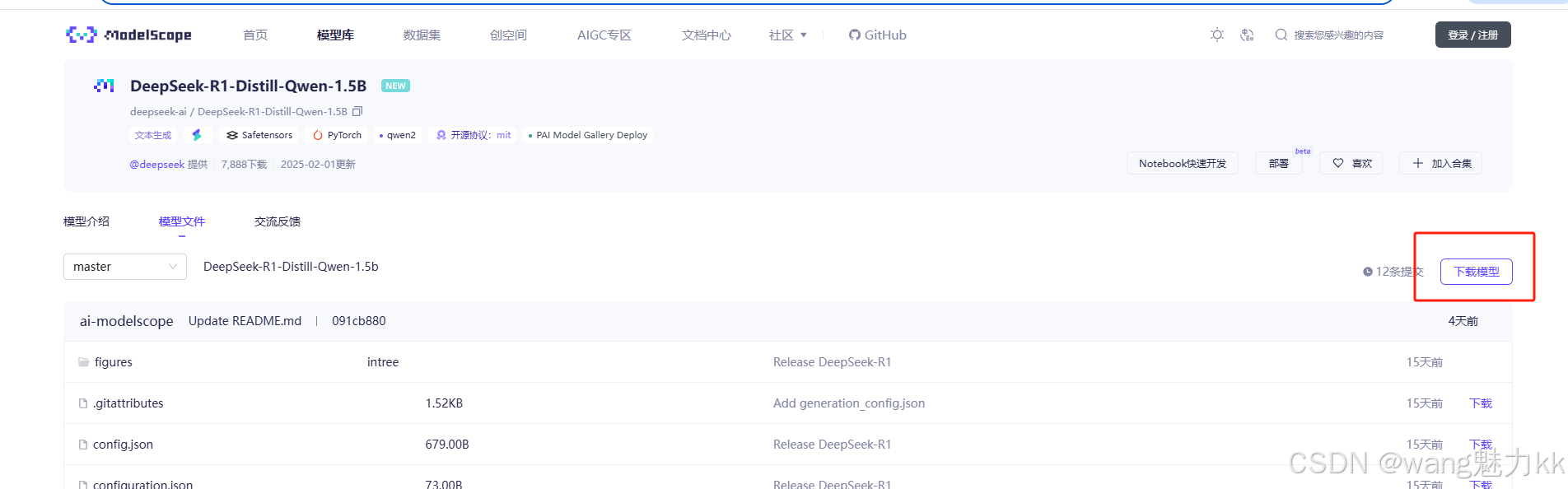Click the 文本生成 tag
This screenshot has height=489, width=1568.
[x=153, y=135]
